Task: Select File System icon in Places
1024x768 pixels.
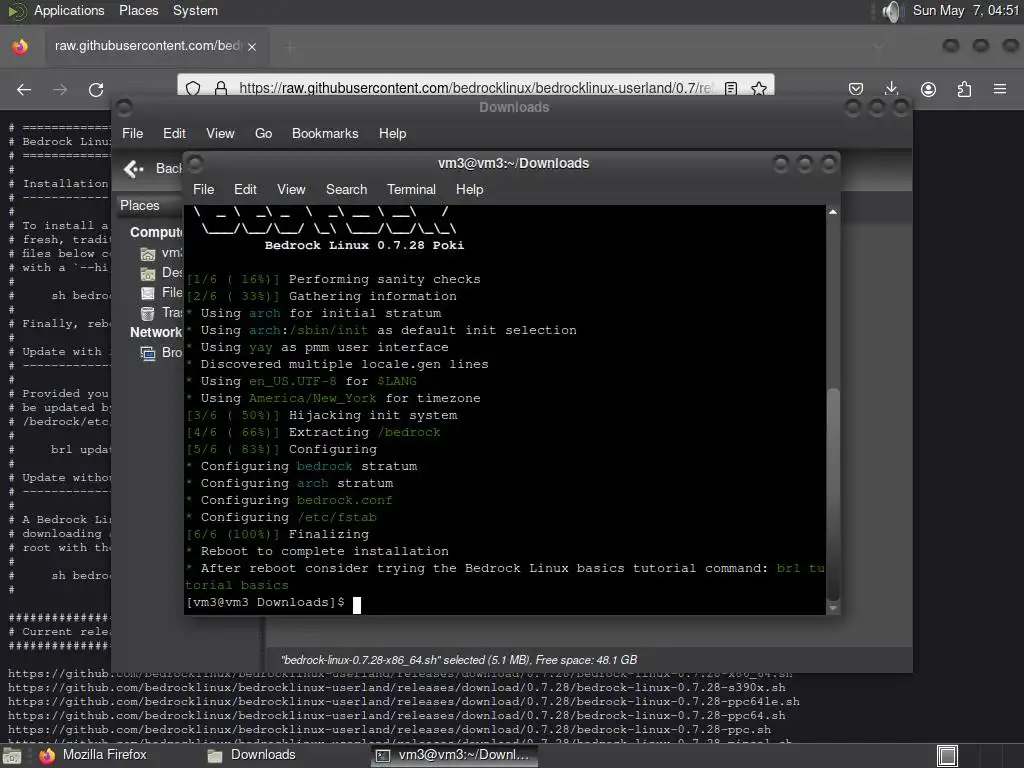Action: click(148, 293)
